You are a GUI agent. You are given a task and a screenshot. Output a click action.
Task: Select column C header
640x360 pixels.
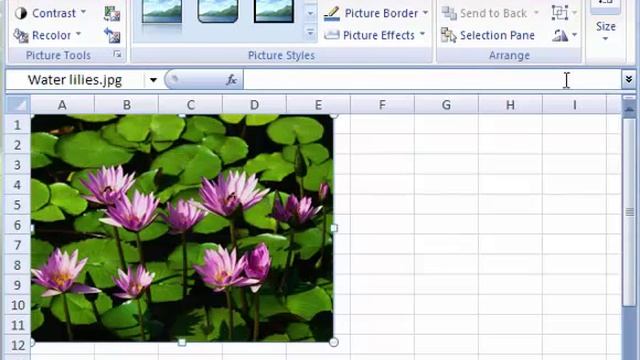coord(191,105)
